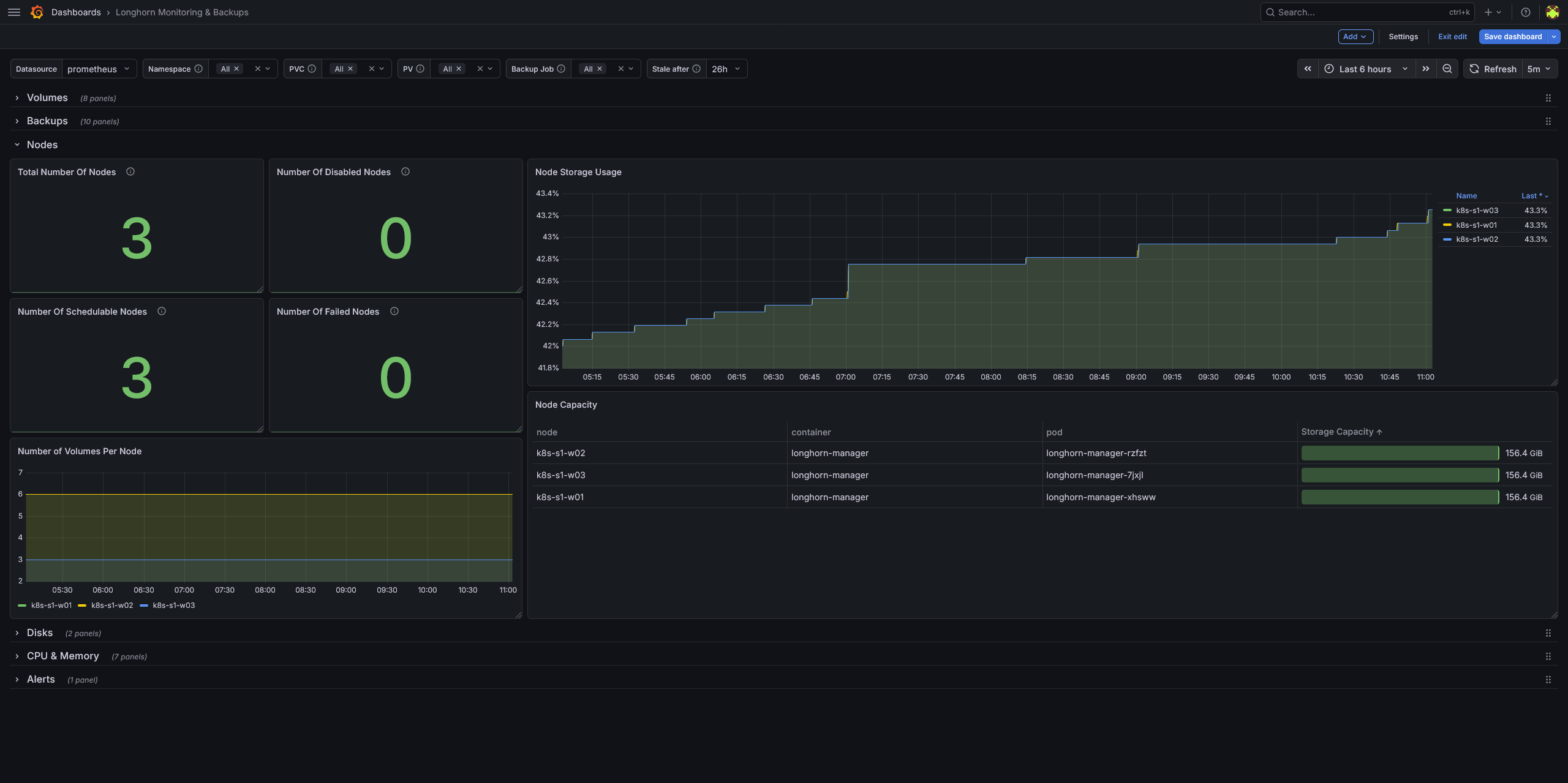Open the Settings menu item

click(x=1403, y=37)
